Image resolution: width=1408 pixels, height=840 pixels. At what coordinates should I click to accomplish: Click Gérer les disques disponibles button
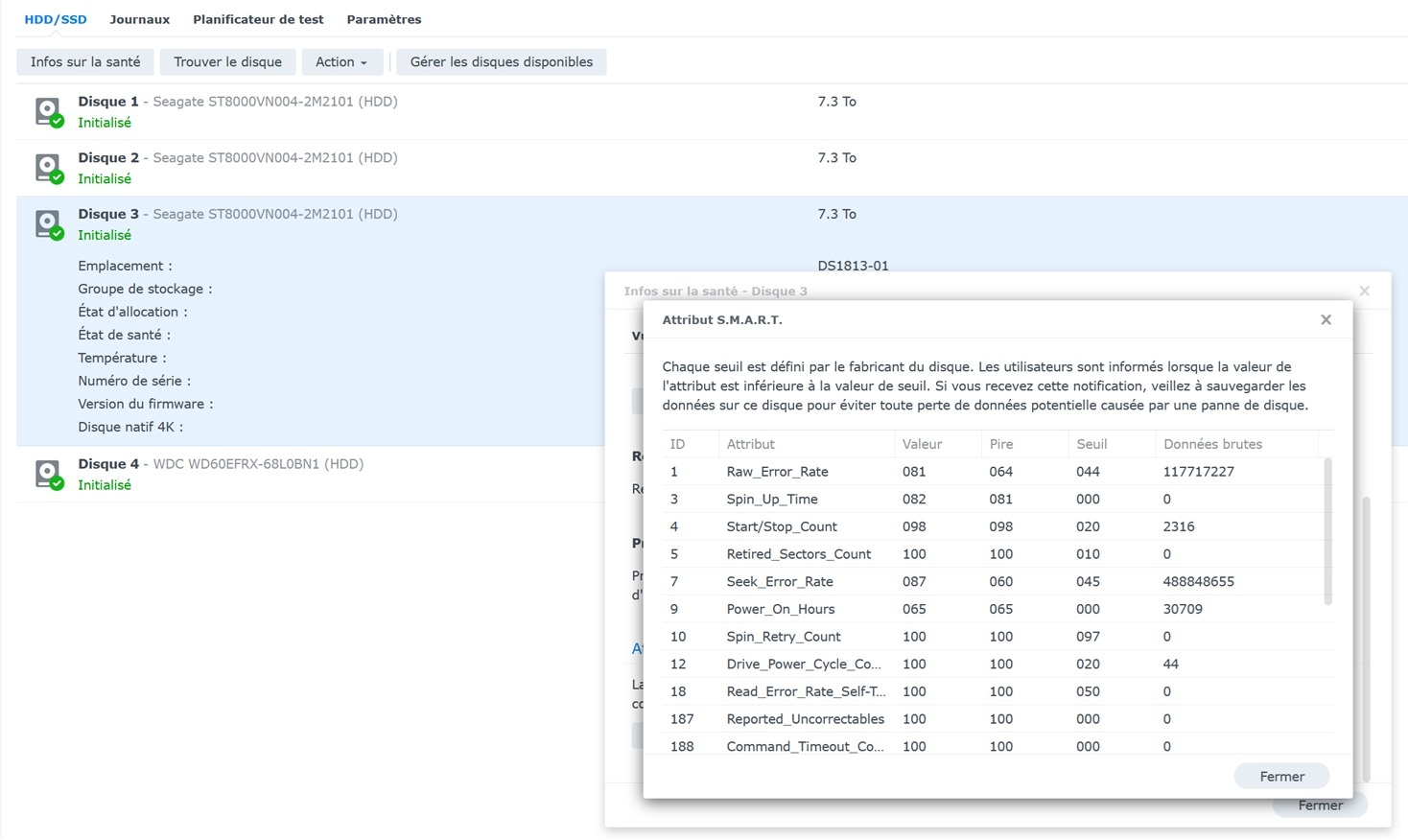point(502,61)
